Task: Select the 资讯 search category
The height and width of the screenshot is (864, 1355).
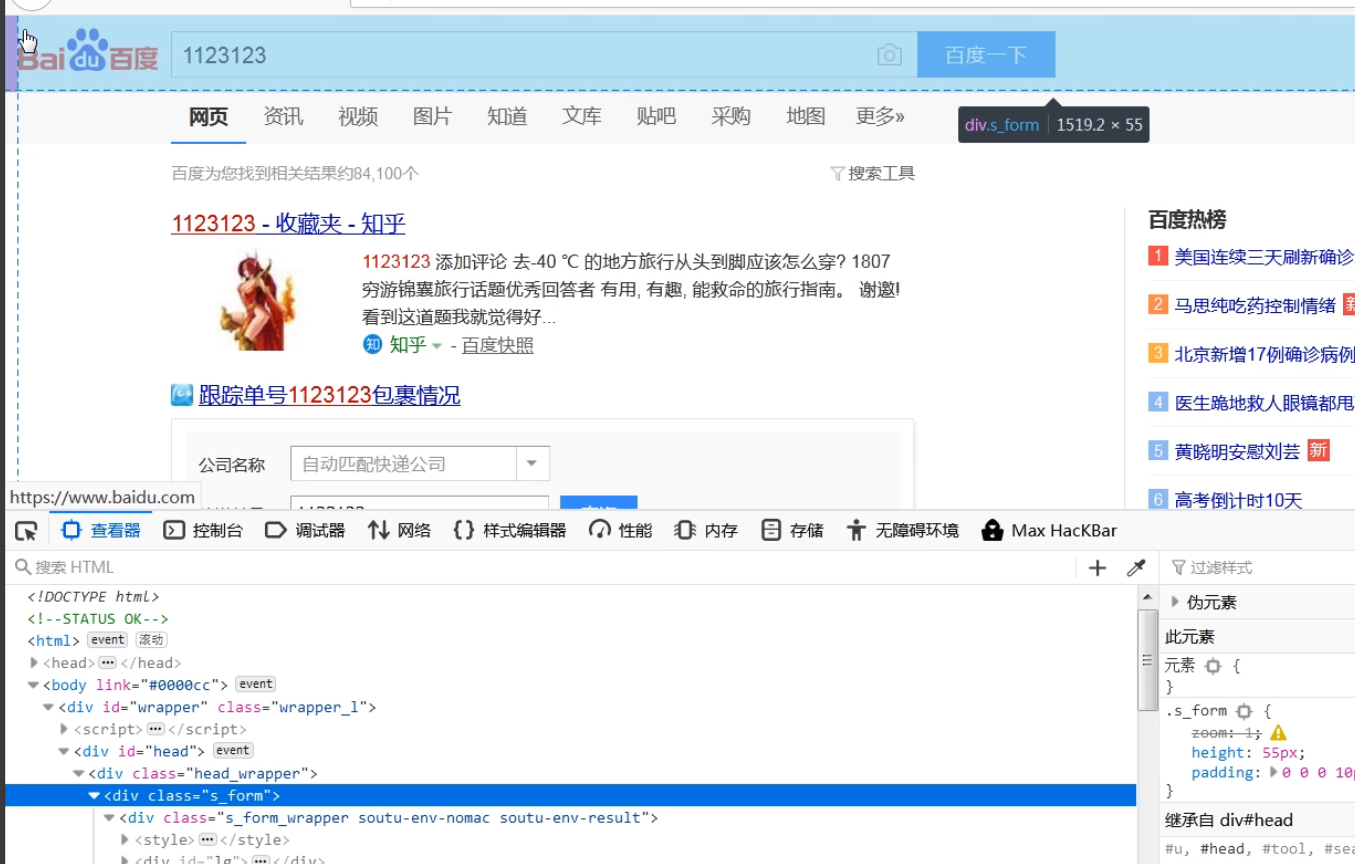Action: (283, 117)
